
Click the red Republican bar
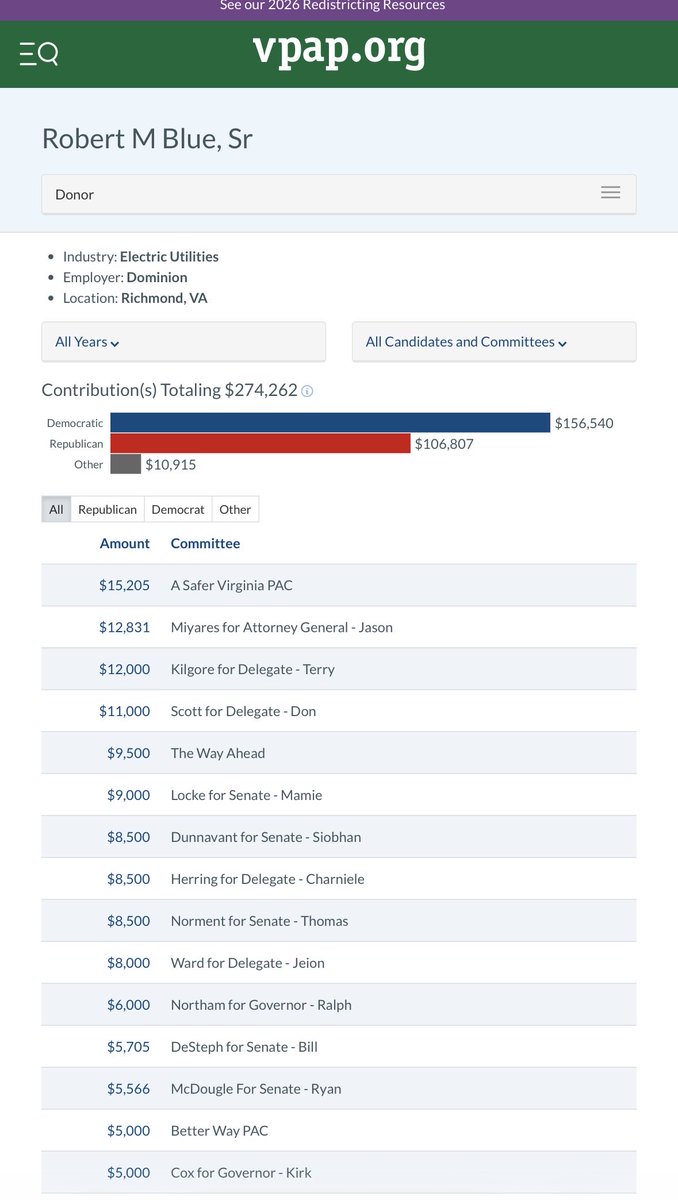pyautogui.click(x=260, y=443)
